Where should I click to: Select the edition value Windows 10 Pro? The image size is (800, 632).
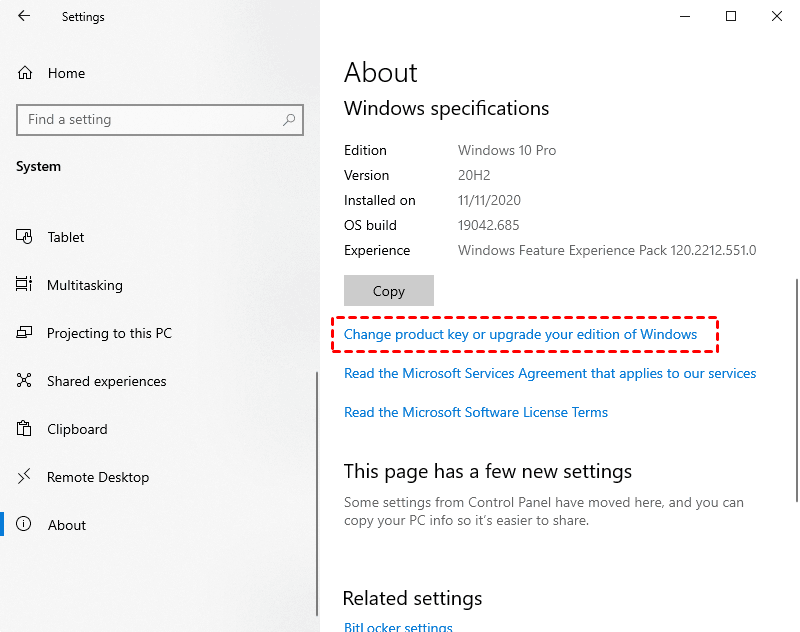(x=507, y=150)
